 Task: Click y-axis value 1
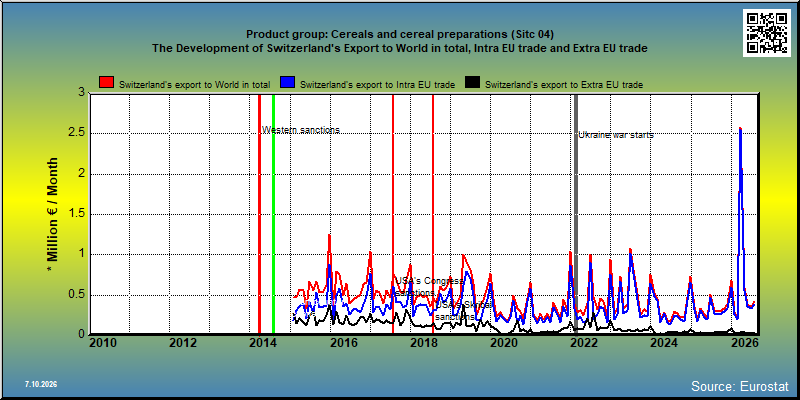82,255
